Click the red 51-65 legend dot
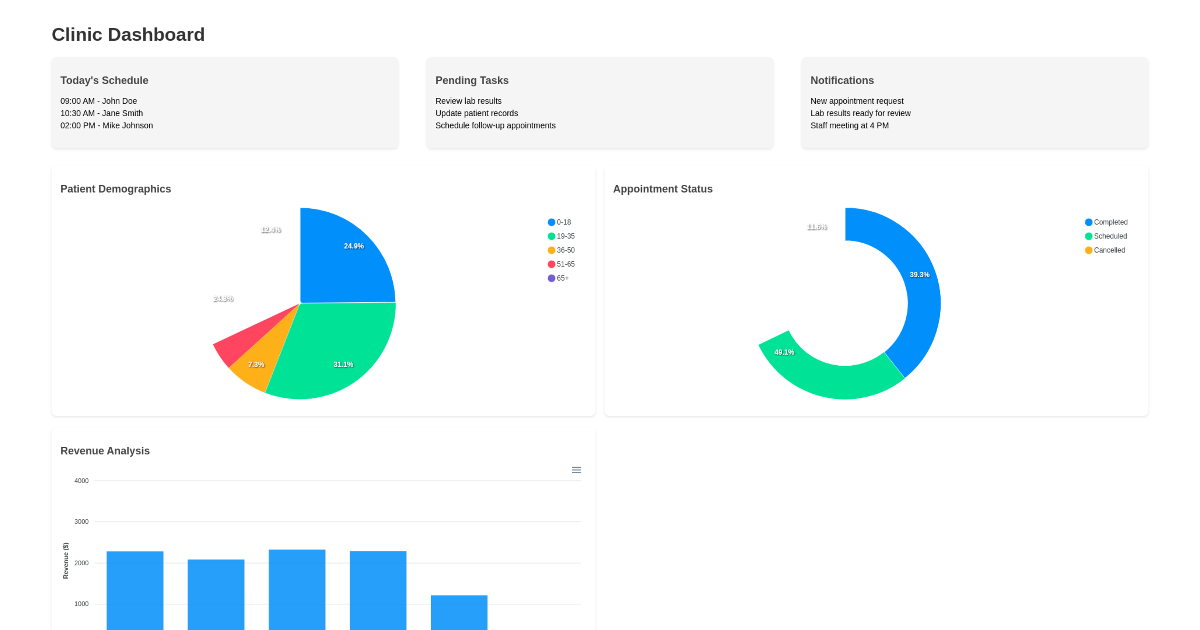1200x630 pixels. (550, 264)
